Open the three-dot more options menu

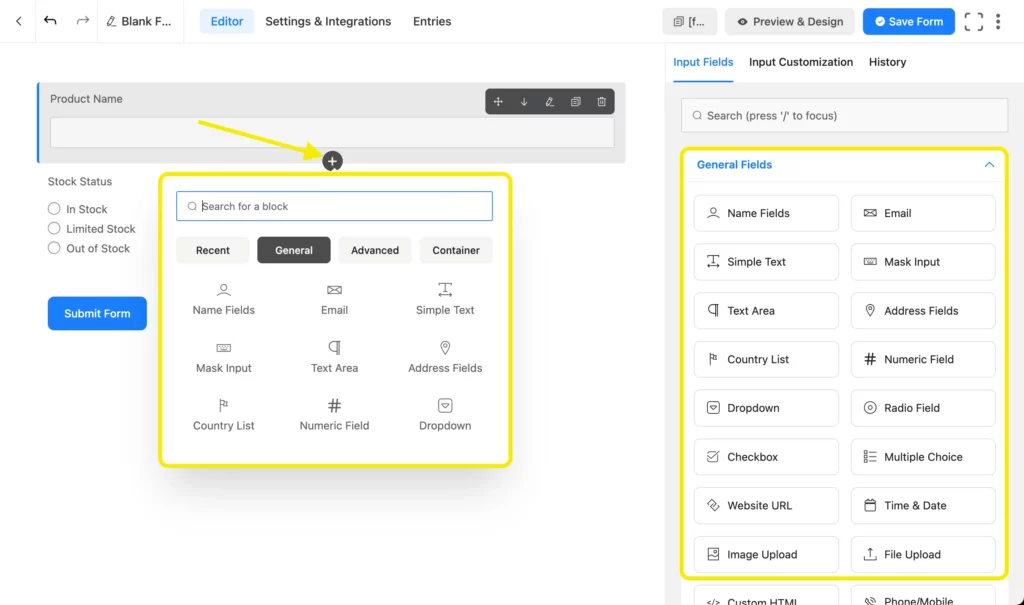click(x=998, y=22)
